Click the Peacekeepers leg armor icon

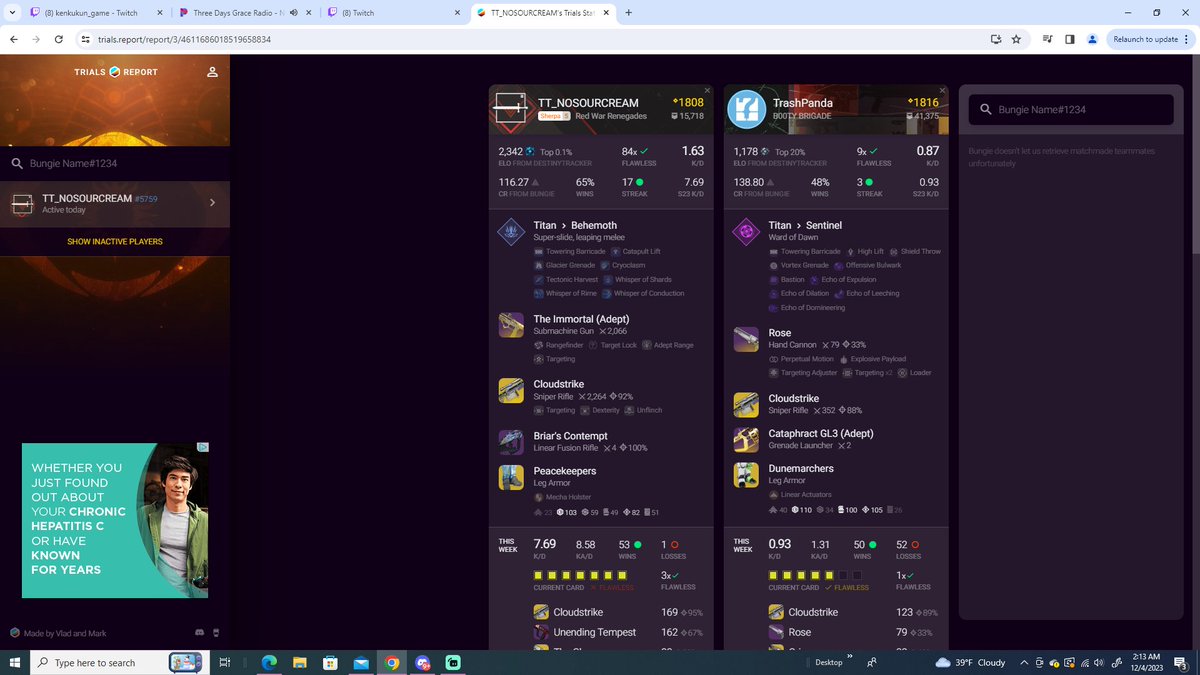point(511,477)
